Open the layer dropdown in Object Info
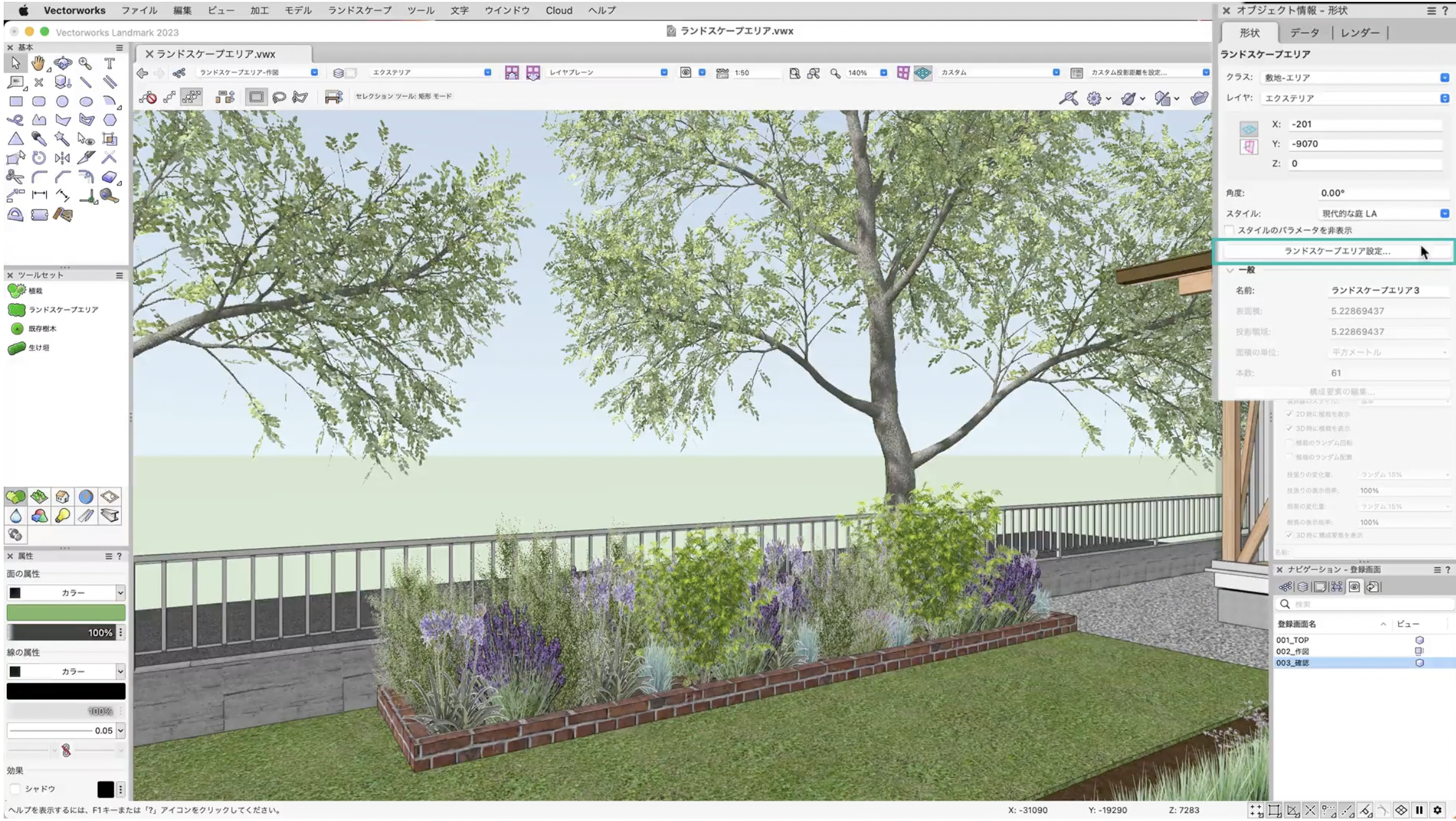This screenshot has width=1456, height=821. 1356,98
